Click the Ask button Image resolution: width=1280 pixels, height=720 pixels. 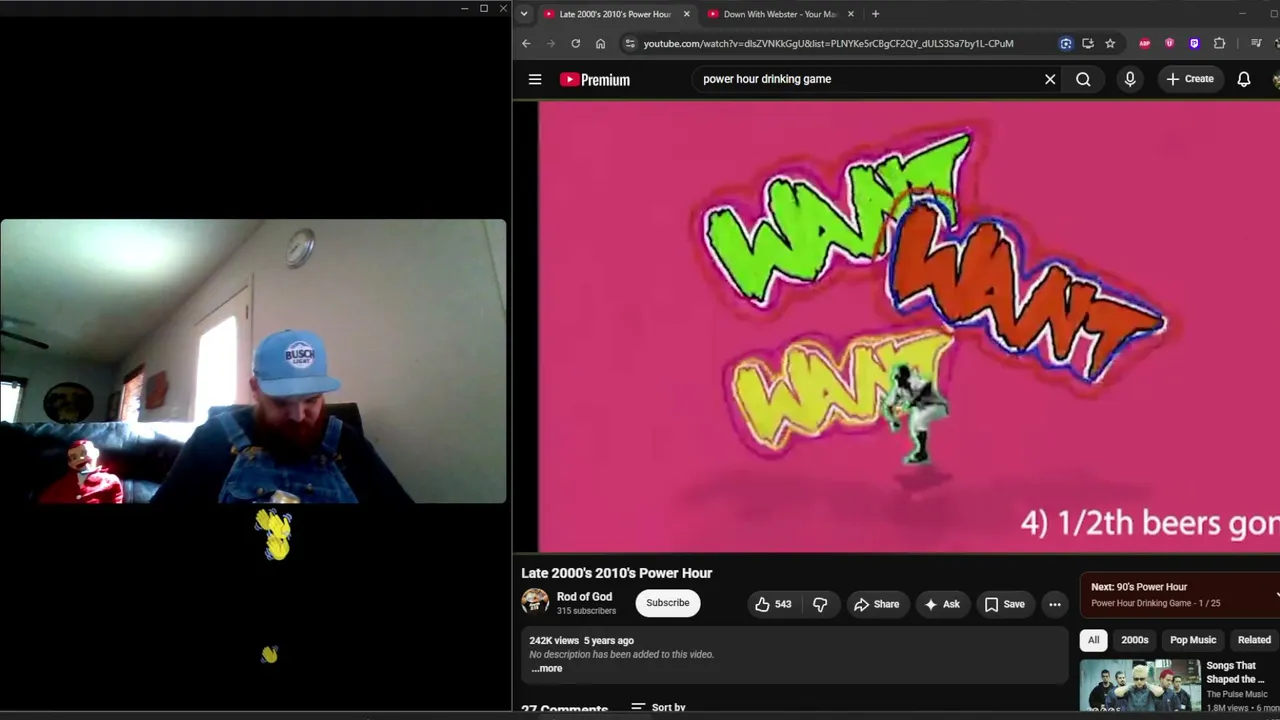942,604
